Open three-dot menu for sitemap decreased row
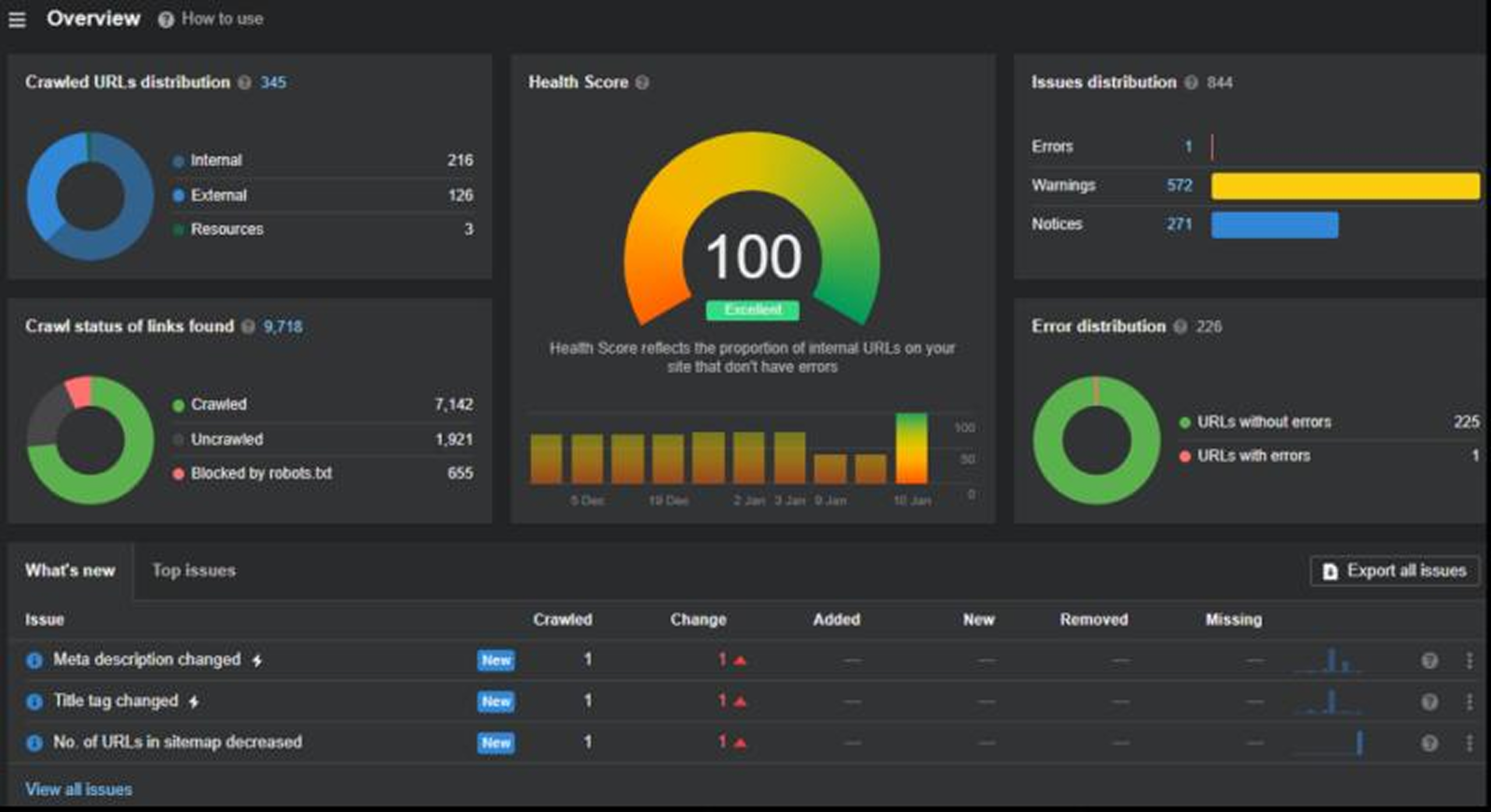The image size is (1491, 812). tap(1469, 743)
